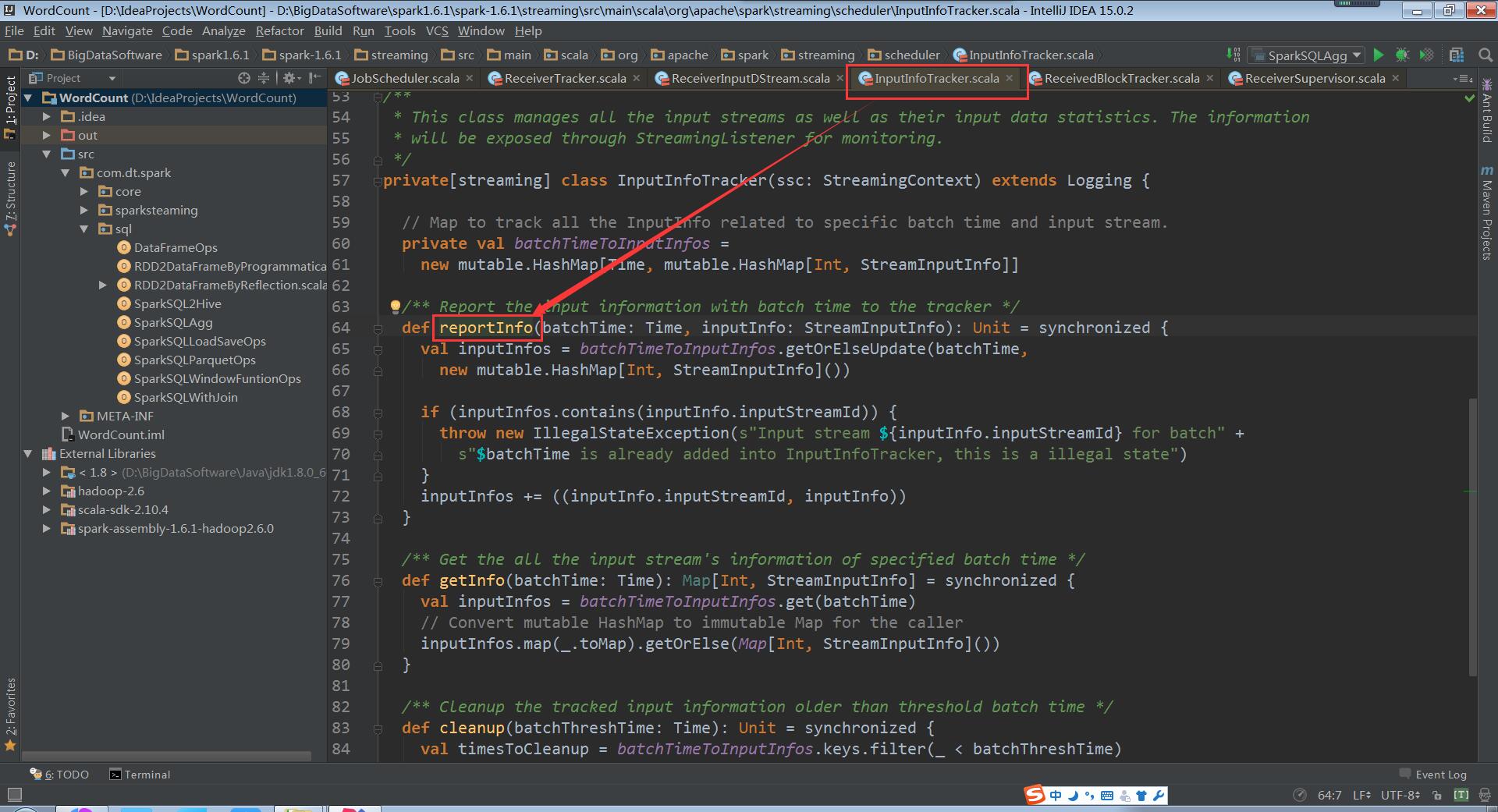Toggle Chinese input mode in Sogou bar
Image resolution: width=1498 pixels, height=812 pixels.
[1056, 796]
